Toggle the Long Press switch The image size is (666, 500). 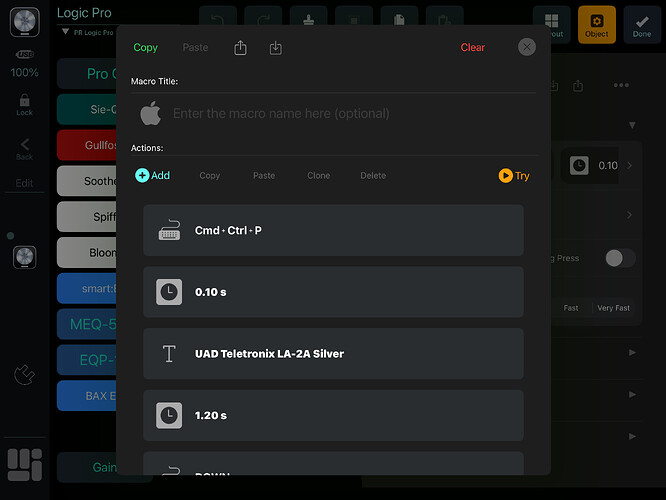point(620,258)
